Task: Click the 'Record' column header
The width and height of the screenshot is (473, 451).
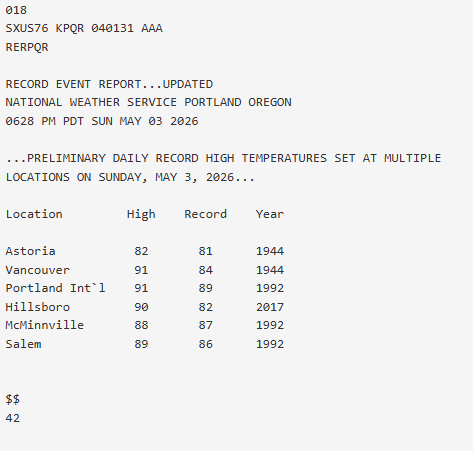Action: [206, 214]
